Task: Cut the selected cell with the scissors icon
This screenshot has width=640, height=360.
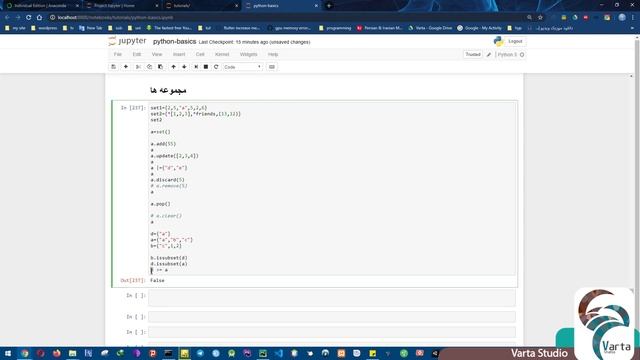Action: click(138, 67)
